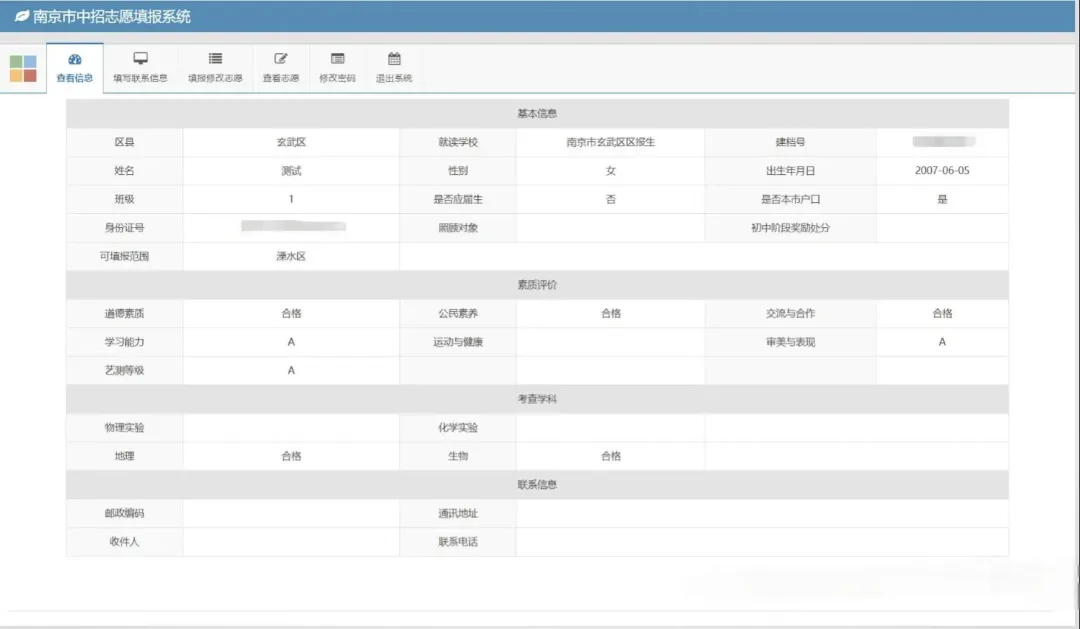Click the 收件人 label

click(x=125, y=542)
